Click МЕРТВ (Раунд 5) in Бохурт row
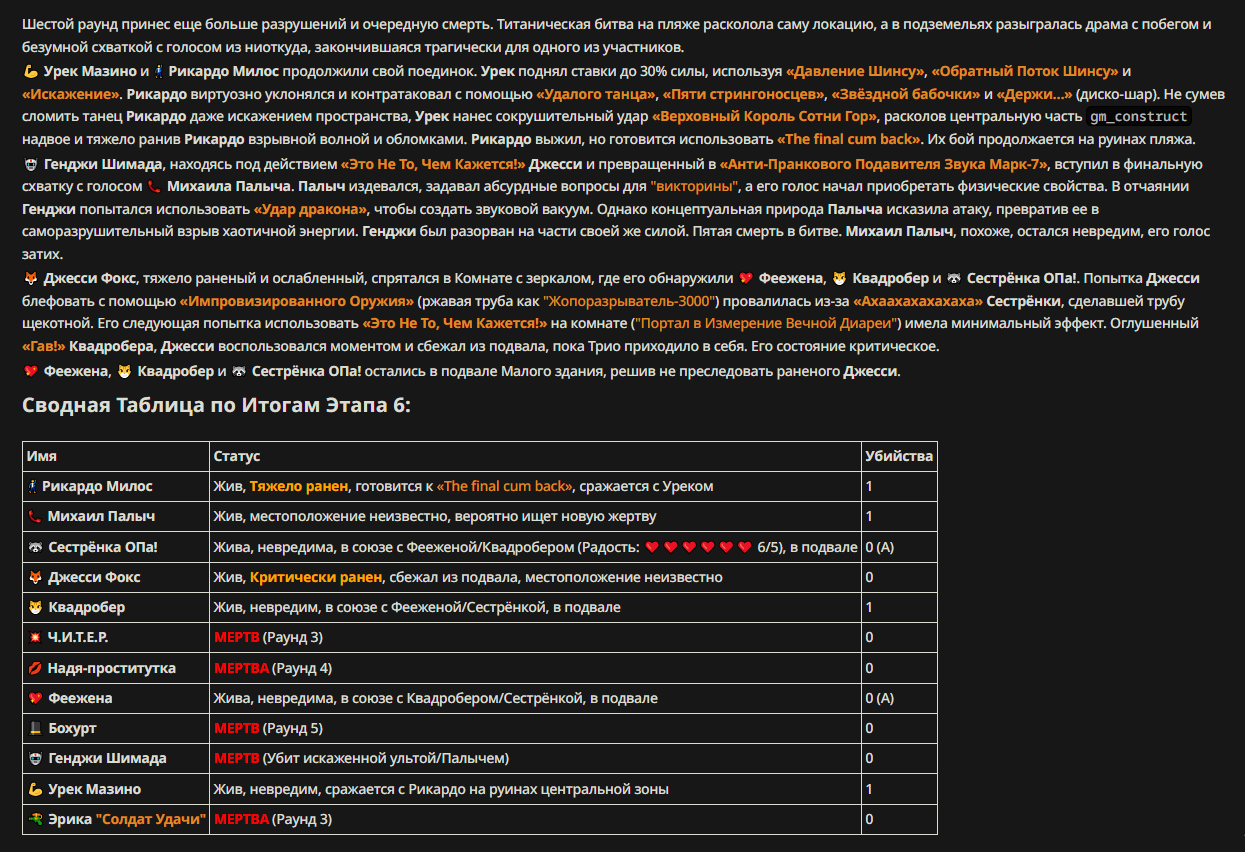Viewport: 1245px width, 852px height. point(268,728)
